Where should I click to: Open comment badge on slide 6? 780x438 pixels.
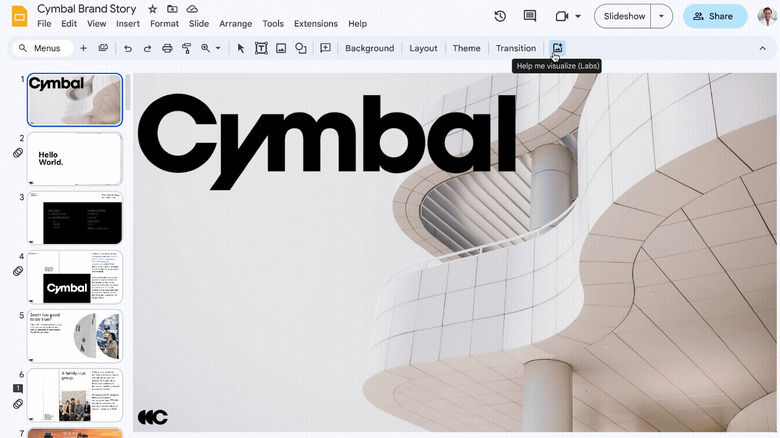click(x=18, y=388)
